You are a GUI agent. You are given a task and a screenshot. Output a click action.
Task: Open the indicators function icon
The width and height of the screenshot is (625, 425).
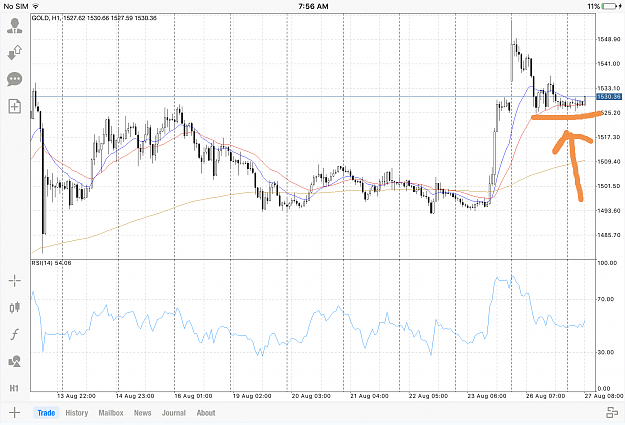click(x=15, y=334)
